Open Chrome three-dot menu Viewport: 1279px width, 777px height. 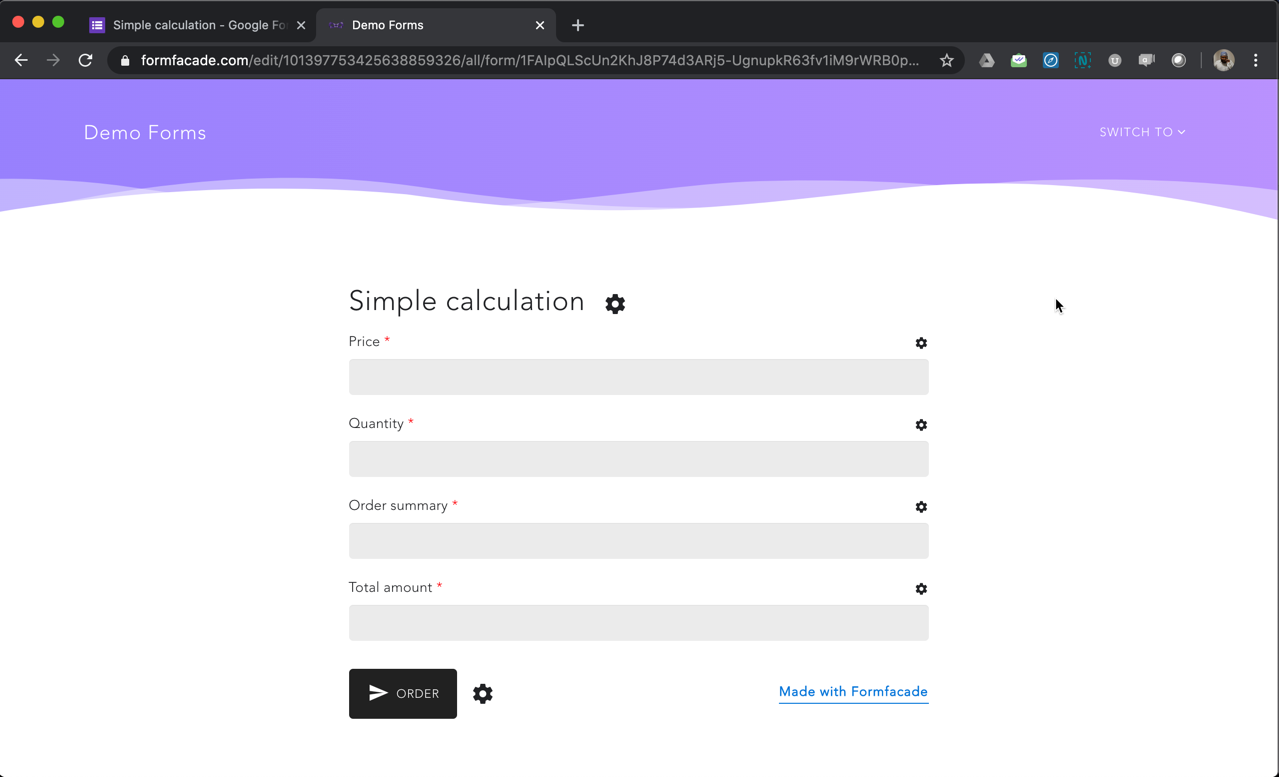(x=1256, y=61)
